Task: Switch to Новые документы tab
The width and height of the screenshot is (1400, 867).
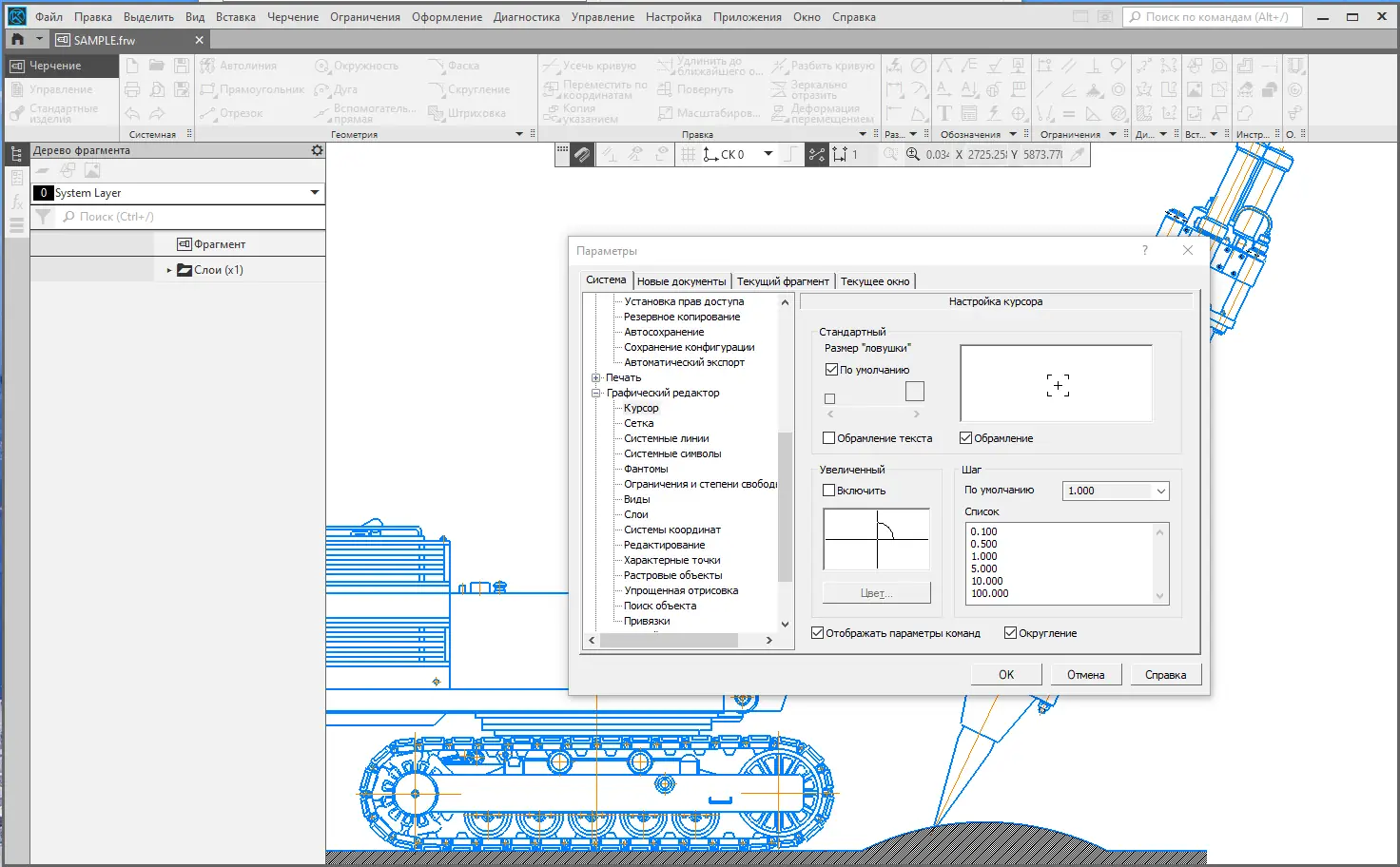Action: click(682, 281)
